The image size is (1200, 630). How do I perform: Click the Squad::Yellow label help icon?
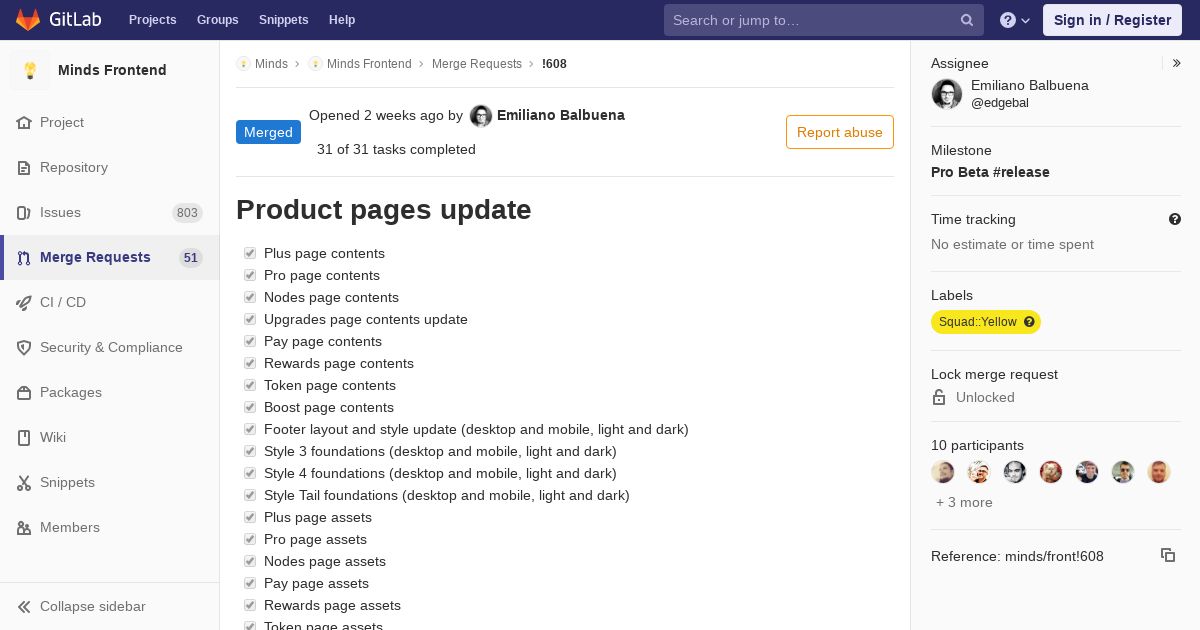click(1029, 322)
